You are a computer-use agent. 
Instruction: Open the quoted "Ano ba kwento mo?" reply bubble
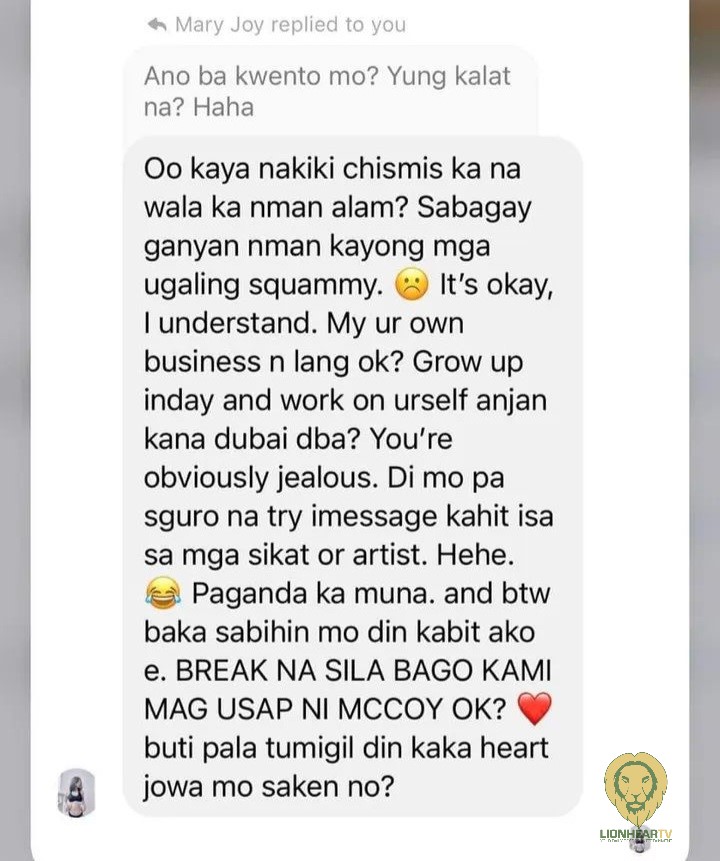[330, 92]
